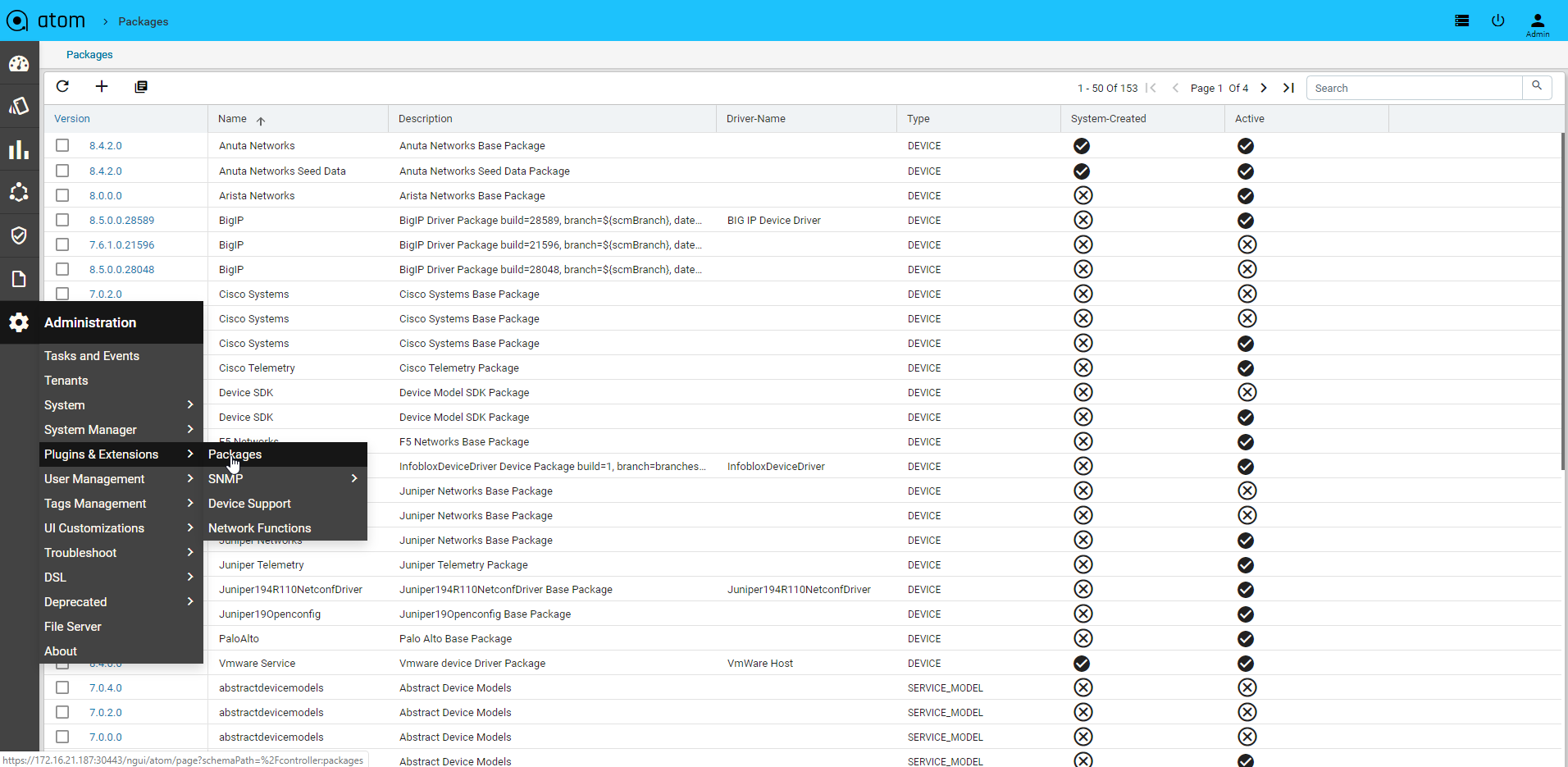Jump to last page icon
Screen dimensions: 1568x767
1288,88
